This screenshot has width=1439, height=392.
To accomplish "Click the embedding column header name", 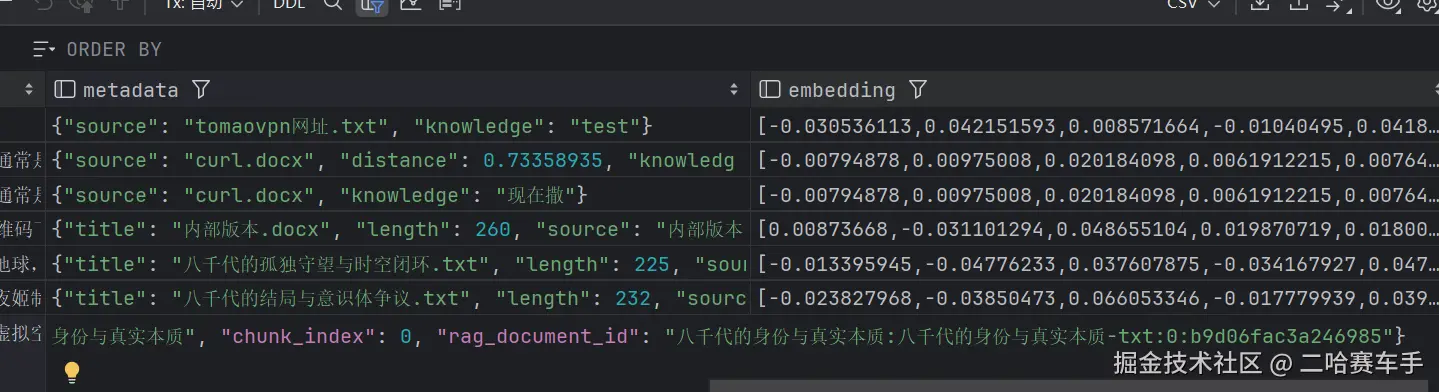I will pos(842,90).
